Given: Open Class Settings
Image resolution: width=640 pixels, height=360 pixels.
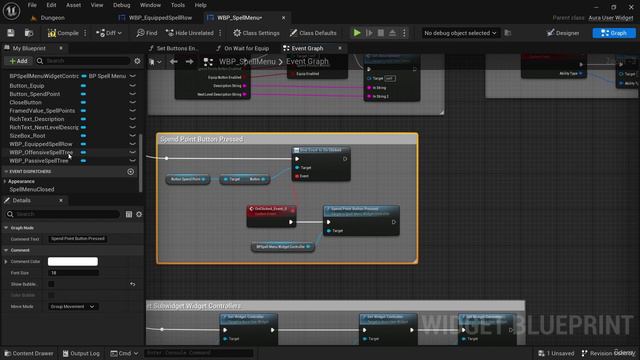Looking at the screenshot, I should coord(256,33).
